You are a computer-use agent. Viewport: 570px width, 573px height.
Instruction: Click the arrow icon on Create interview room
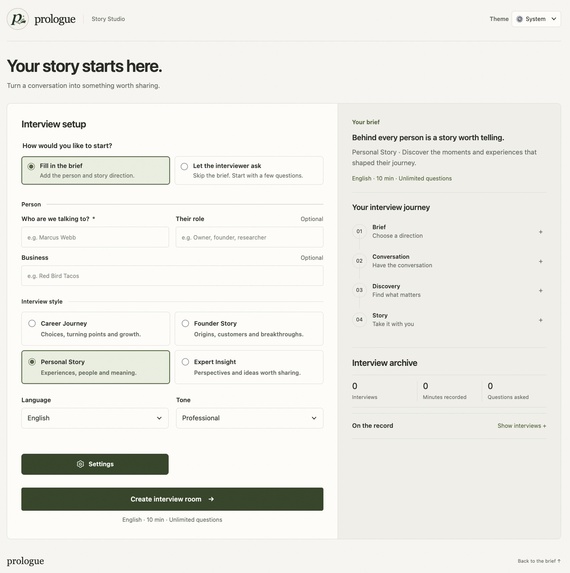[211, 499]
